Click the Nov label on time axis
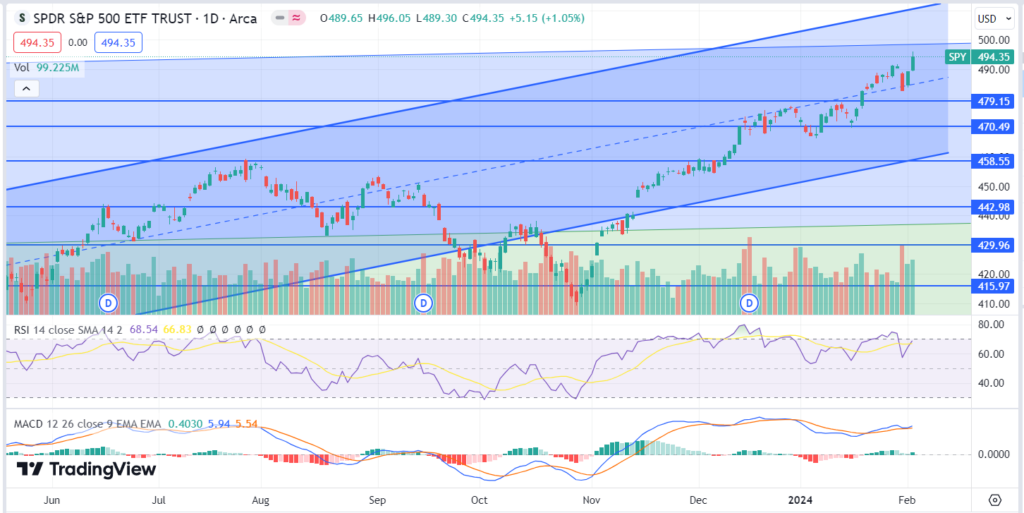This screenshot has height=513, width=1024. tap(591, 500)
